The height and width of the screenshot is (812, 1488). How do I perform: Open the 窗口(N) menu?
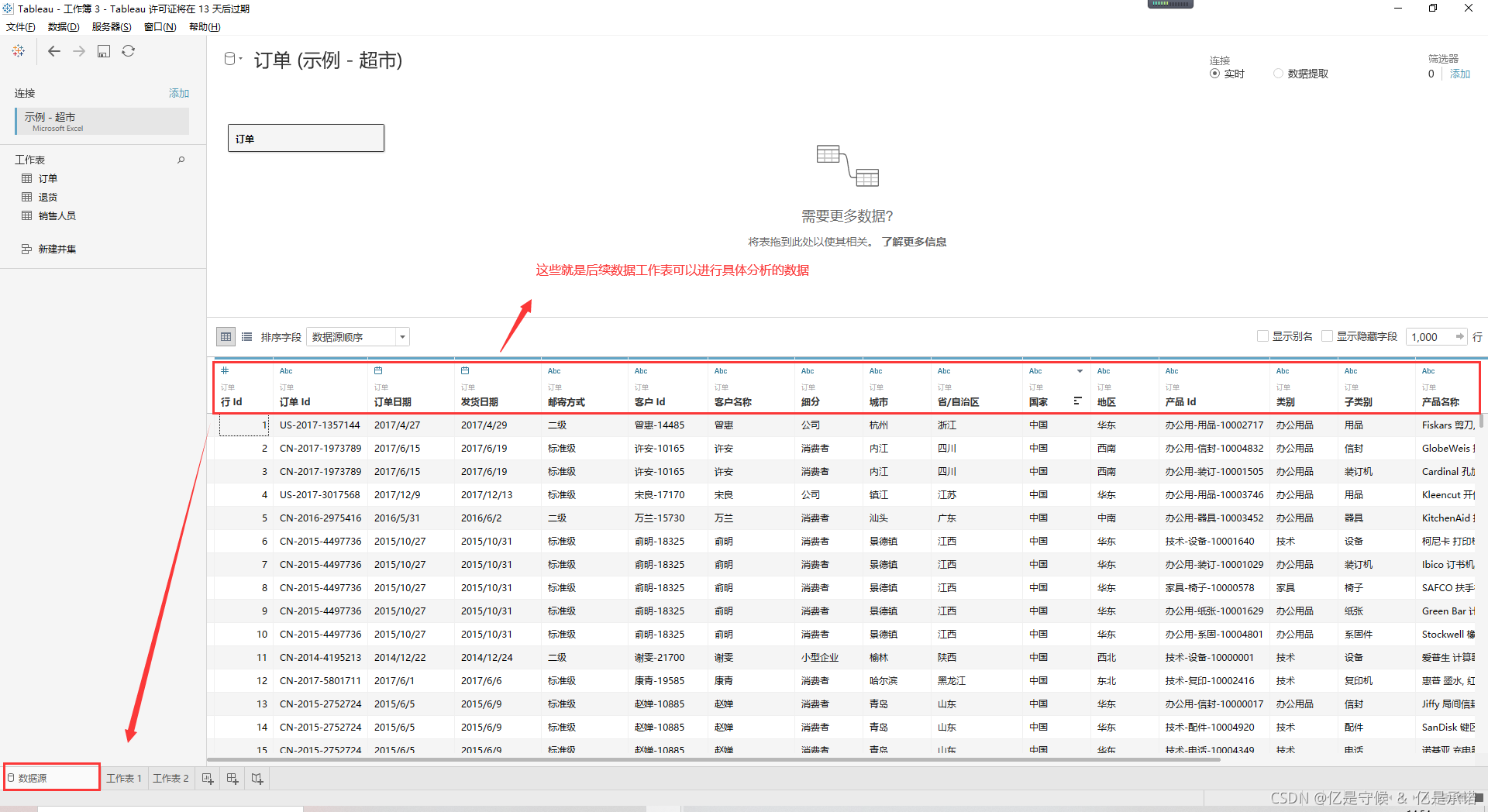coord(160,27)
